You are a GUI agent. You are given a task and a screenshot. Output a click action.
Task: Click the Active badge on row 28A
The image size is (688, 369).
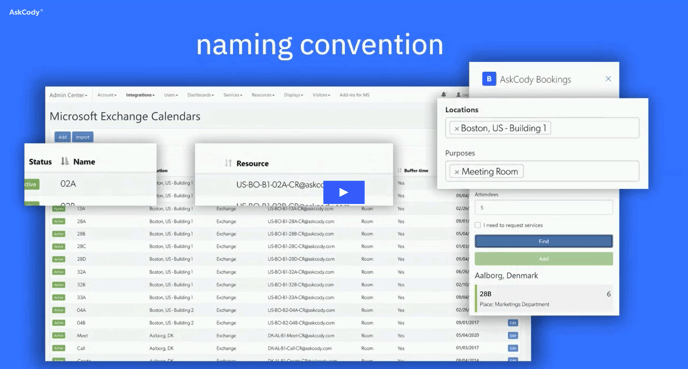[59, 222]
